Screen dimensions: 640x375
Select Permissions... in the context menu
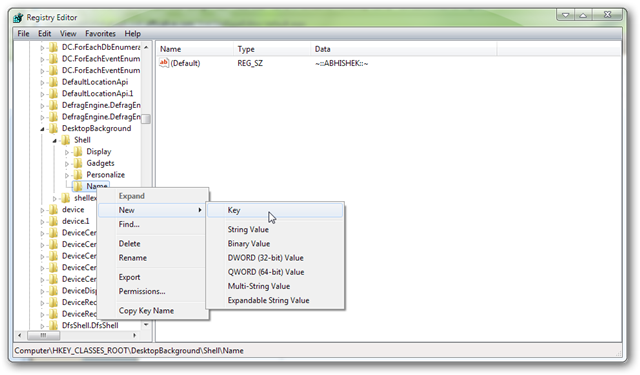click(152, 291)
